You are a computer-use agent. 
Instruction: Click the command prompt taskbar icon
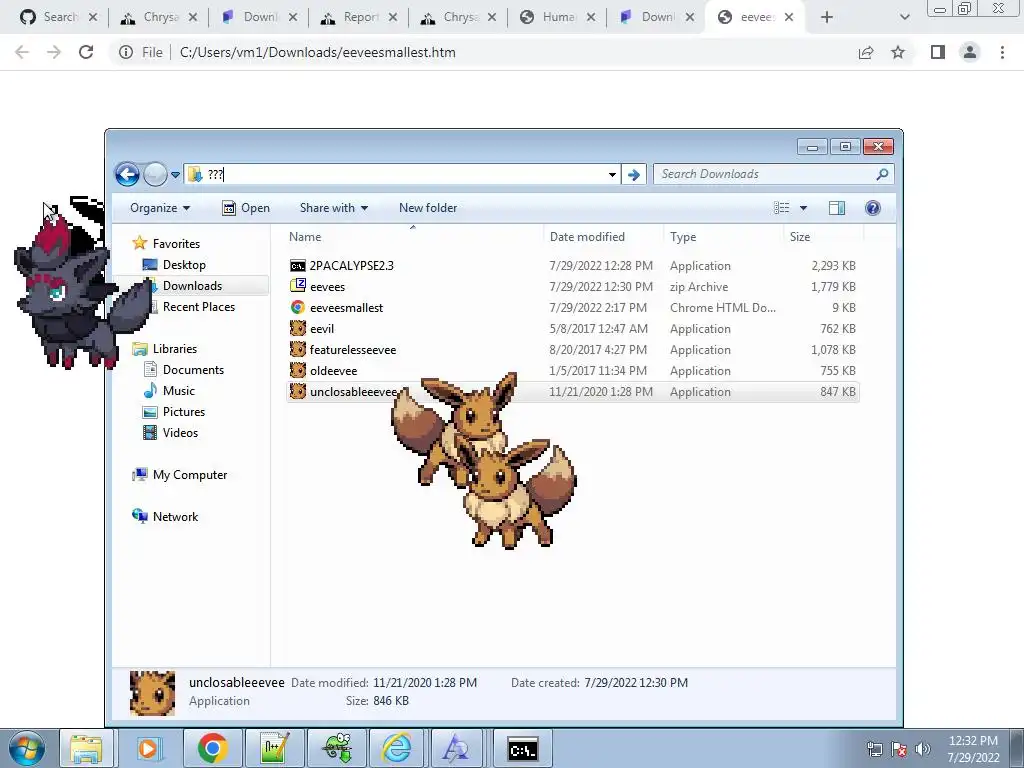coord(522,748)
